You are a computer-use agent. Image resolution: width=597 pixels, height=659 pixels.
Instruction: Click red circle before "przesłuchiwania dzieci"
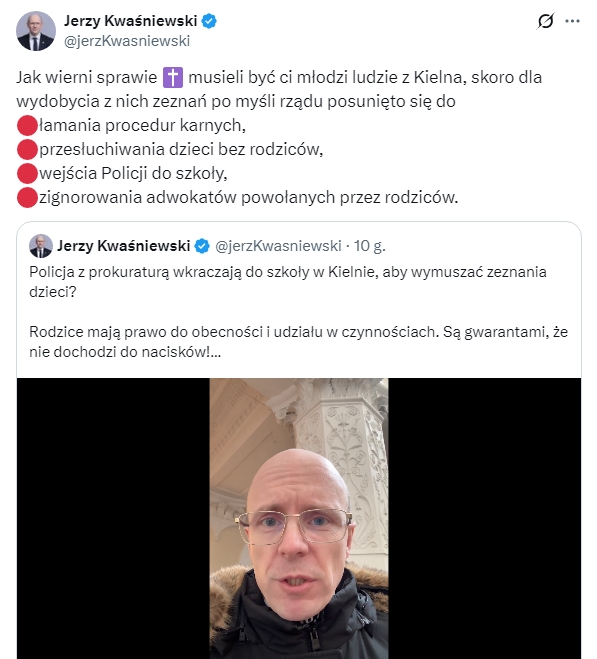point(27,150)
